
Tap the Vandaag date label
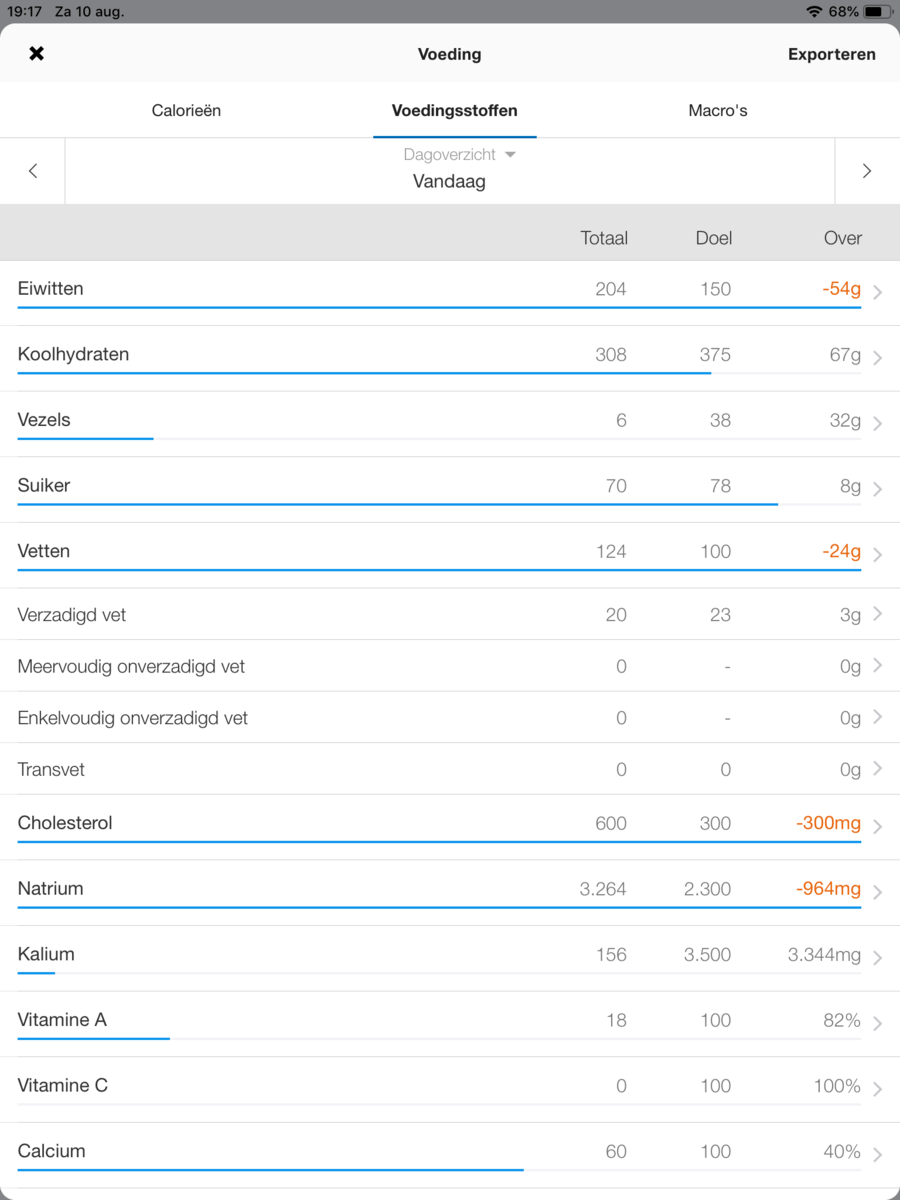pos(449,182)
